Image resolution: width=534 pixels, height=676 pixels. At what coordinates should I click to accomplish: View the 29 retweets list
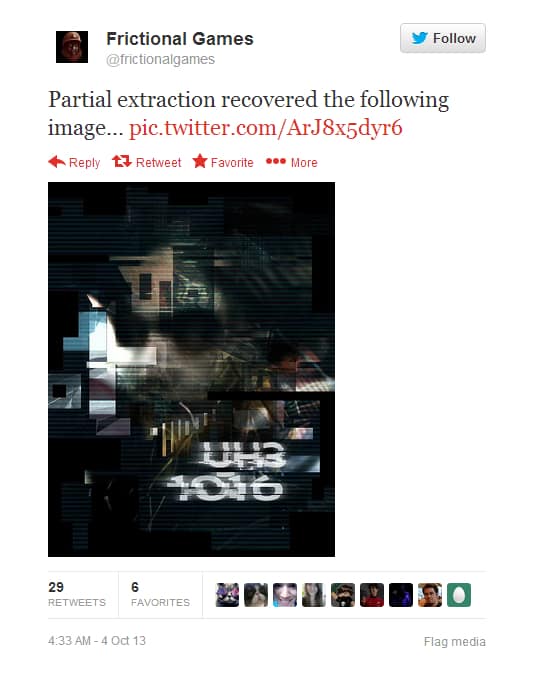[77, 594]
